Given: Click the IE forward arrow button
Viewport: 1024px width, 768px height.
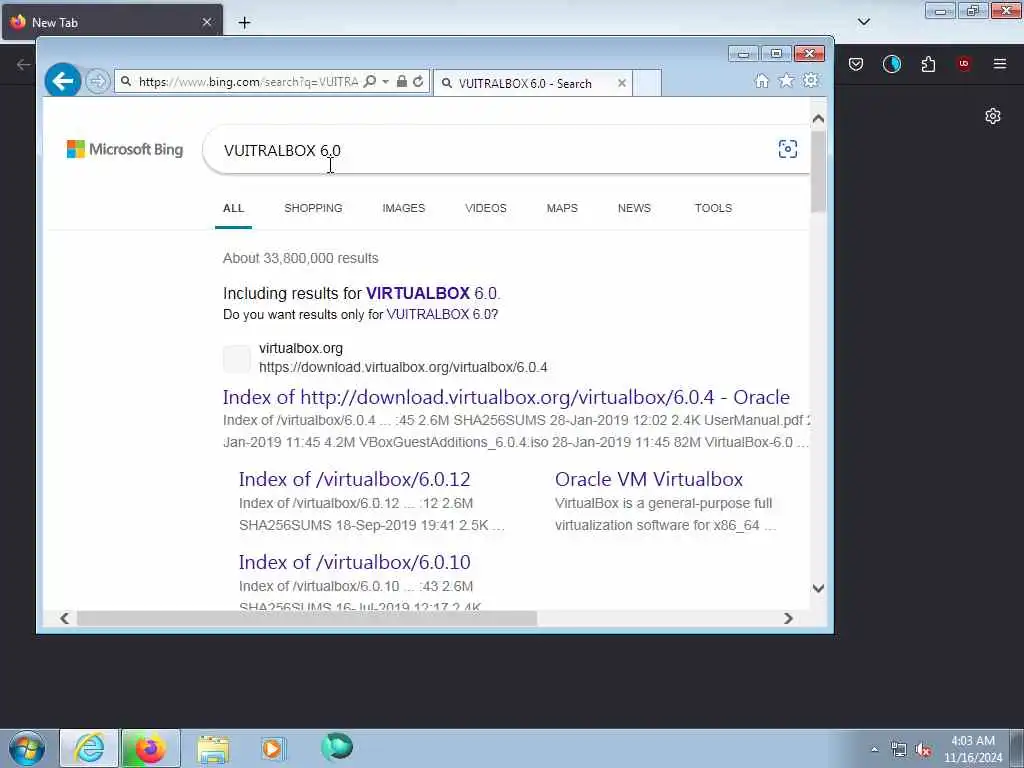Looking at the screenshot, I should [x=97, y=81].
